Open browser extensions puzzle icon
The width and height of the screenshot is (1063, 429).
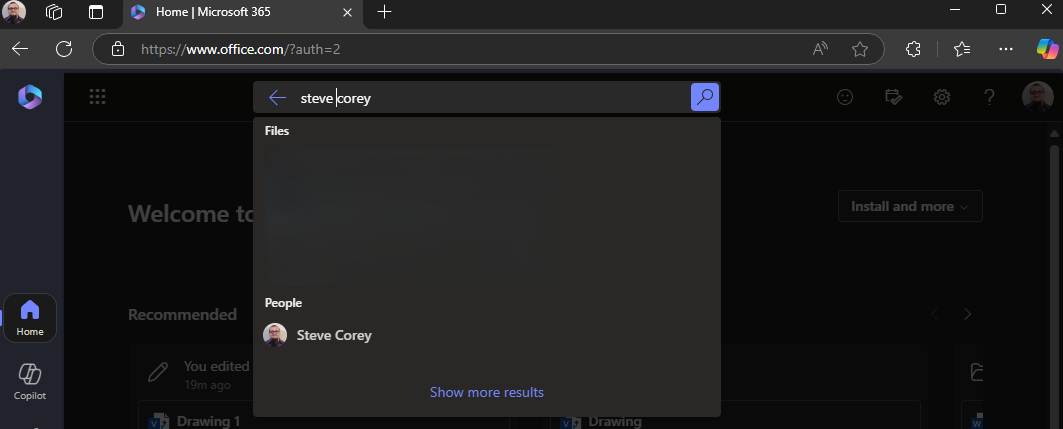click(912, 48)
